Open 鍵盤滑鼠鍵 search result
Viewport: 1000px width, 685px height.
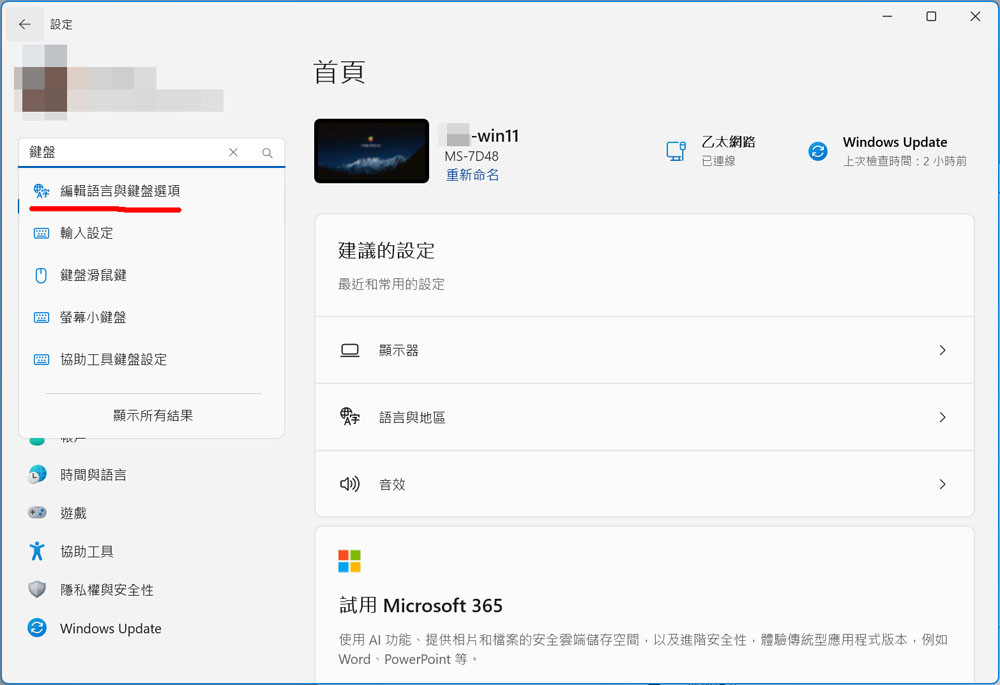[x=152, y=276]
